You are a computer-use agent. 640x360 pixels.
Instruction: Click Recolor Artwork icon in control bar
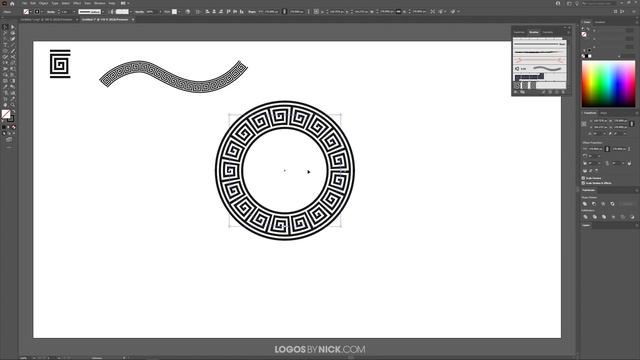[x=188, y=12]
